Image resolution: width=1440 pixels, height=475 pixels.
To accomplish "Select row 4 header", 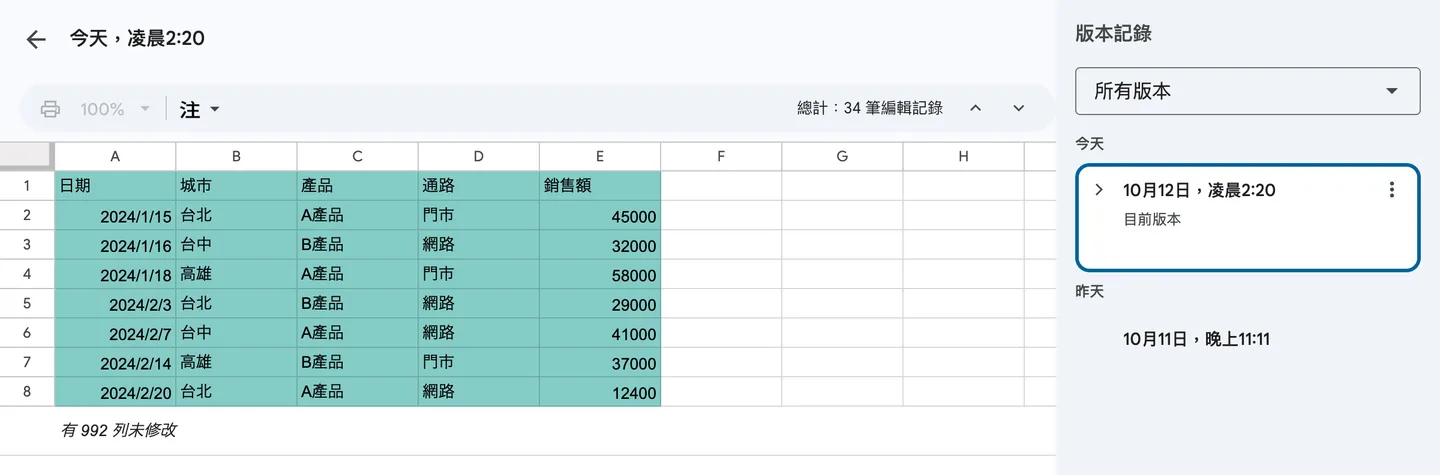I will (x=27, y=274).
